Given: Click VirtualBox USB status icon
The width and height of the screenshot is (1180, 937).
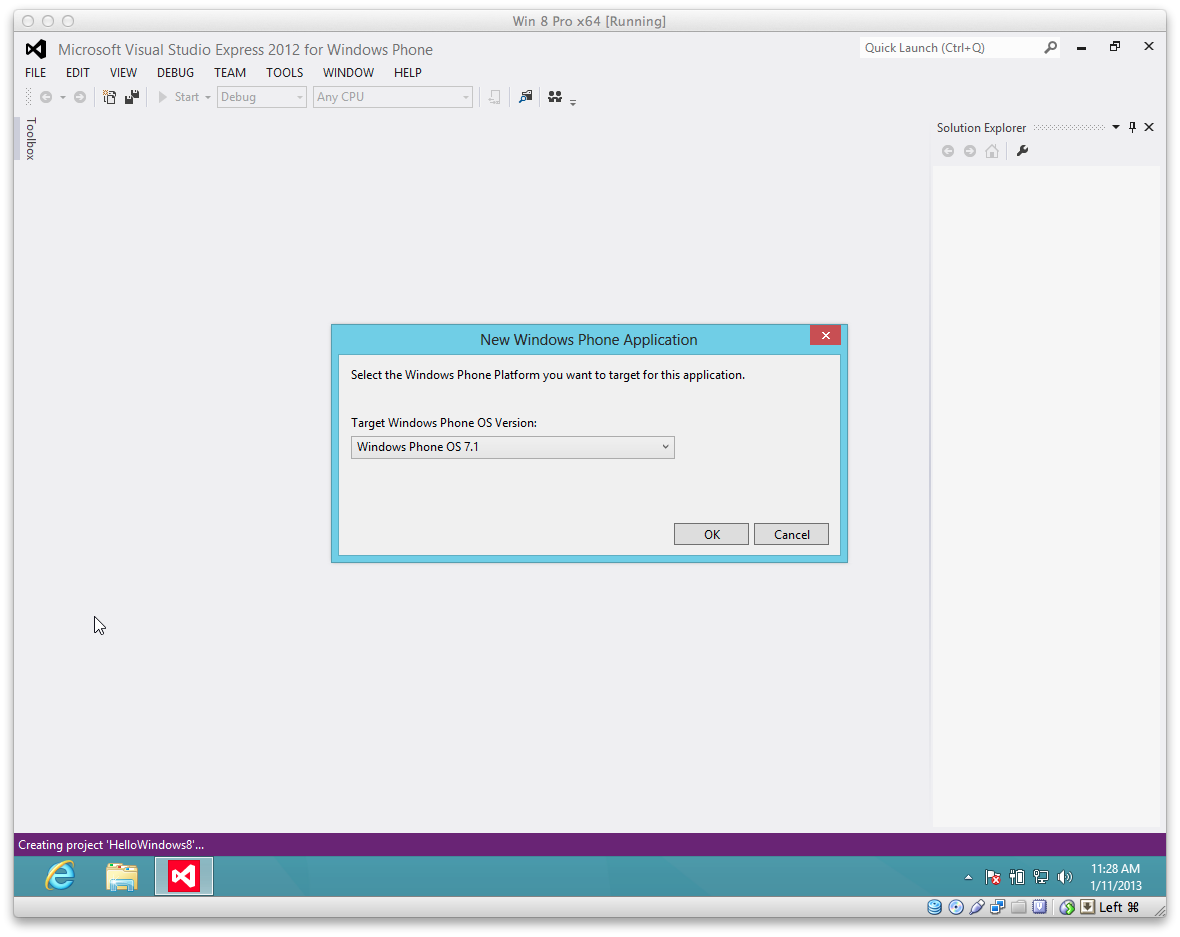Looking at the screenshot, I should 977,907.
